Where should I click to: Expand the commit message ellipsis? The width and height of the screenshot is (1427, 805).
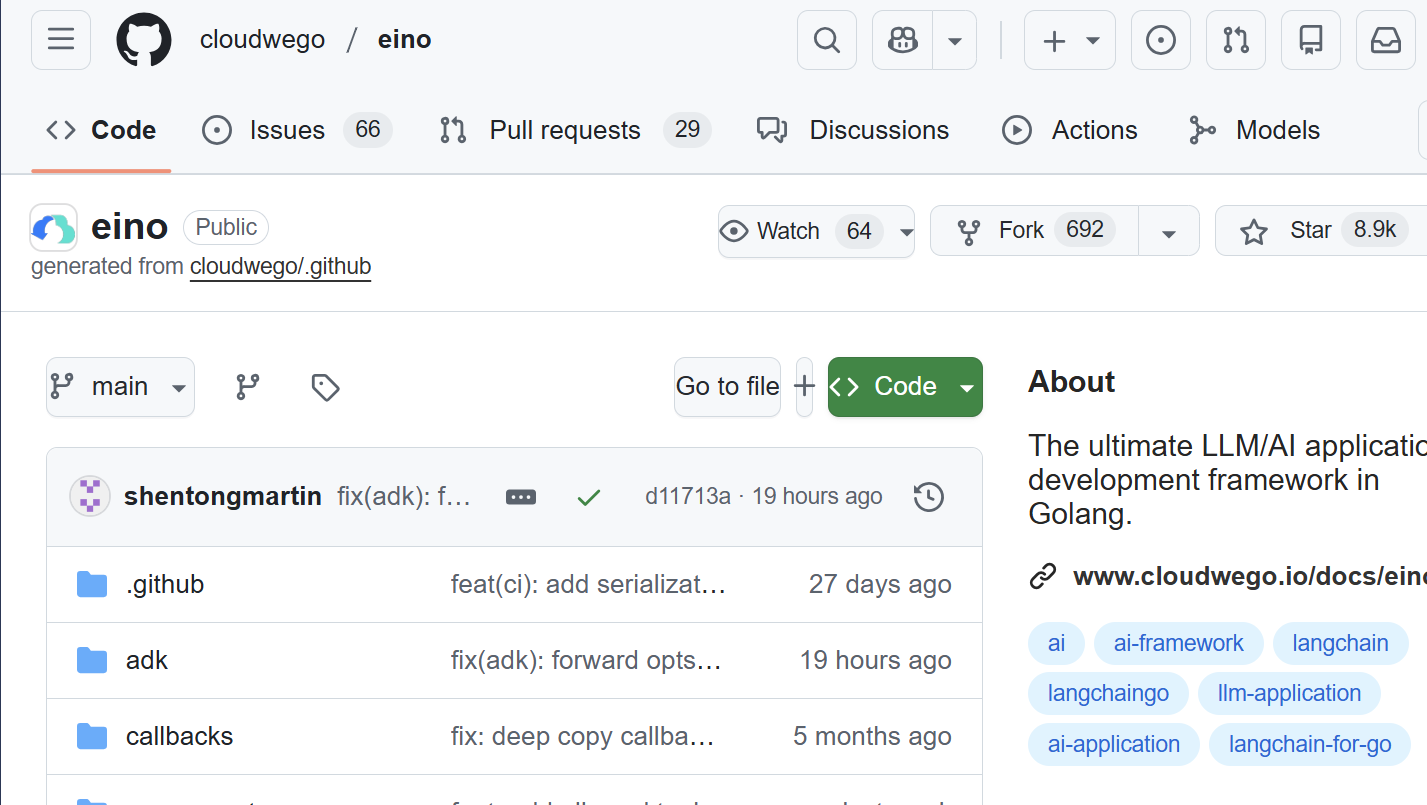click(521, 497)
